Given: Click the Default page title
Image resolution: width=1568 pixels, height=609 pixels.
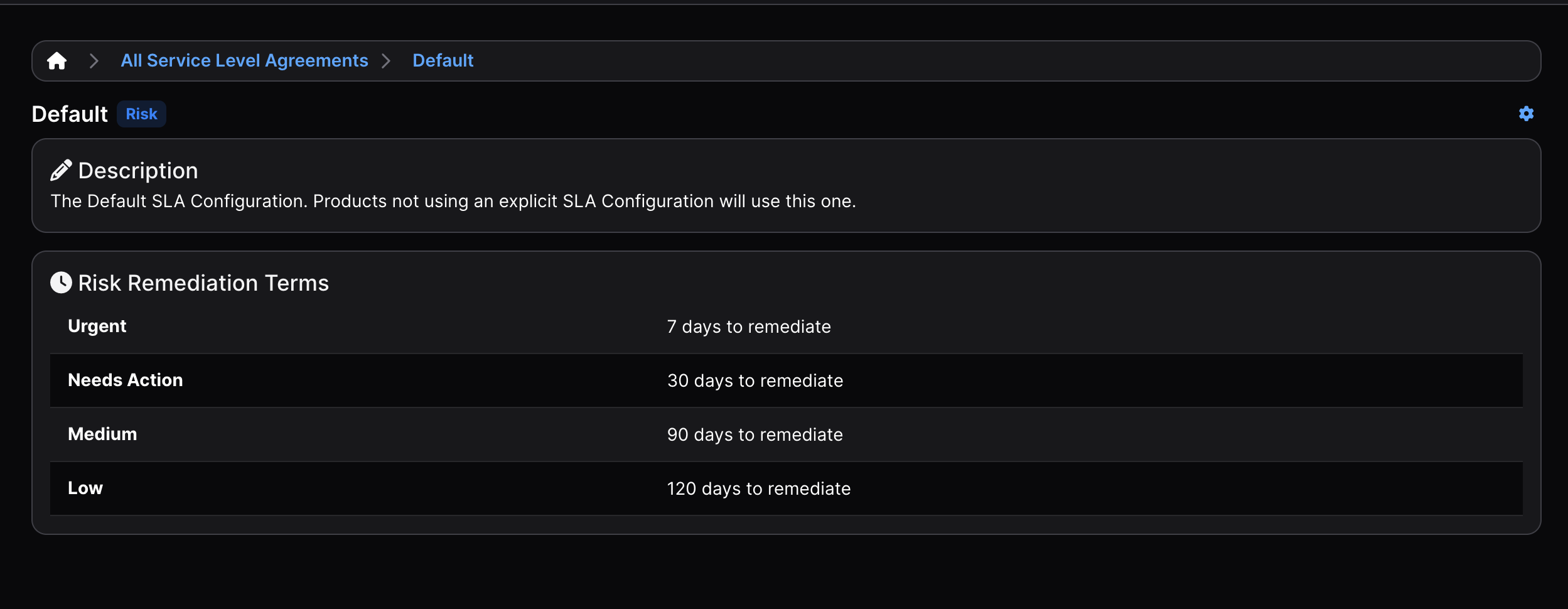Looking at the screenshot, I should coord(70,114).
